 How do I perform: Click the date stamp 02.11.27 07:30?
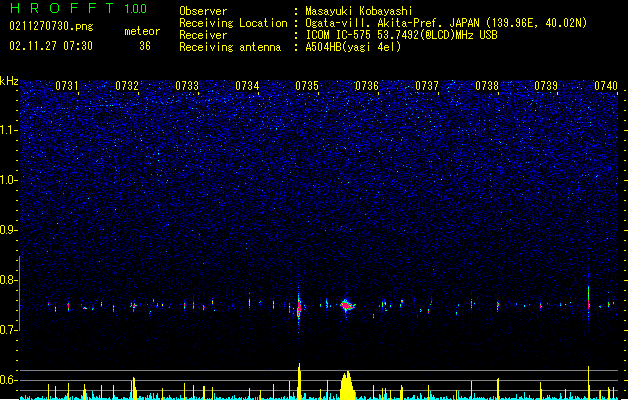coord(51,46)
